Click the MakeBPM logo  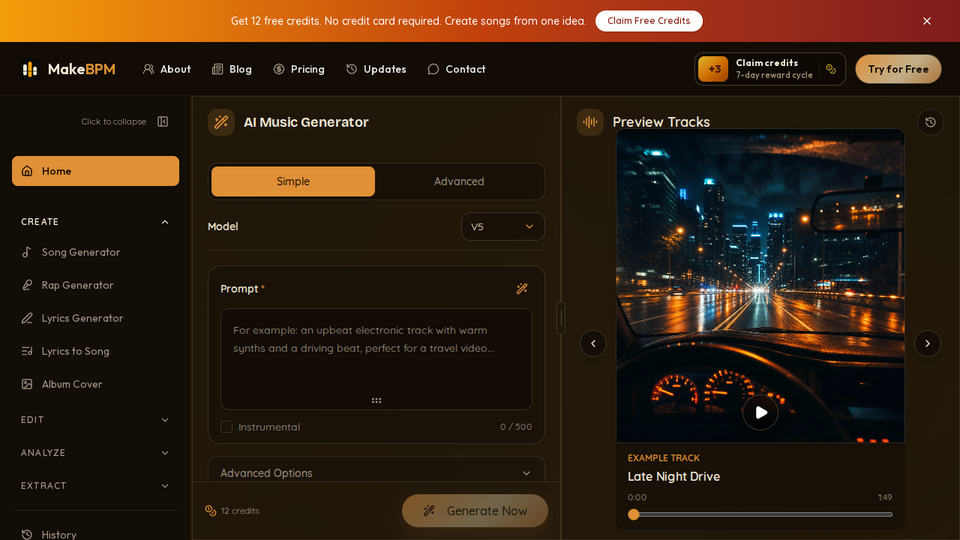point(68,69)
